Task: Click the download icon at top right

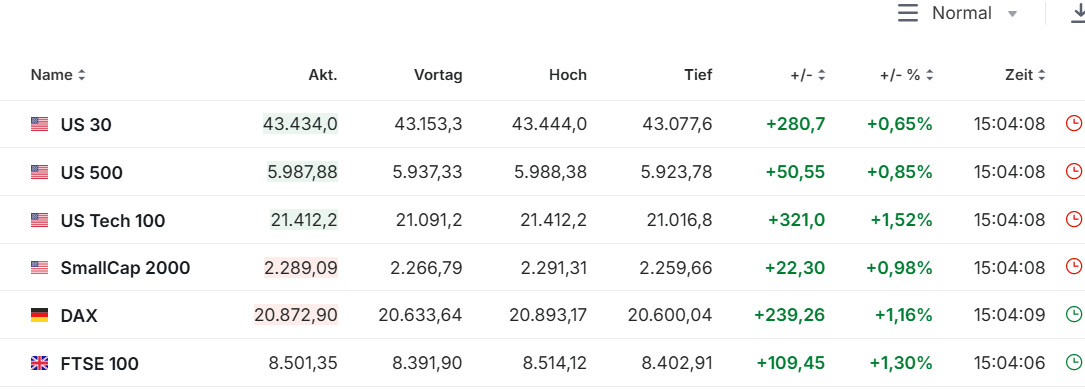Action: click(1077, 13)
